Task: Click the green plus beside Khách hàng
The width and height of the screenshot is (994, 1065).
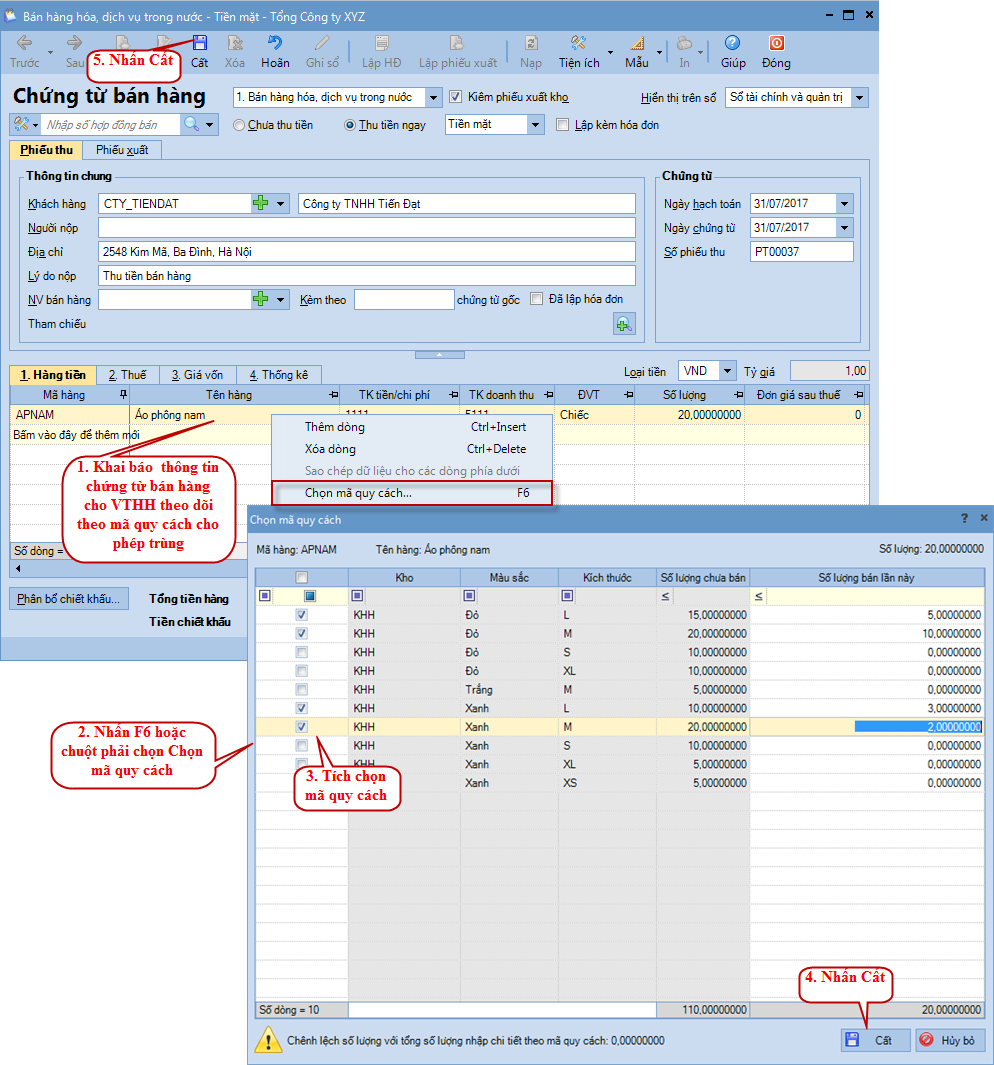Action: tap(261, 204)
